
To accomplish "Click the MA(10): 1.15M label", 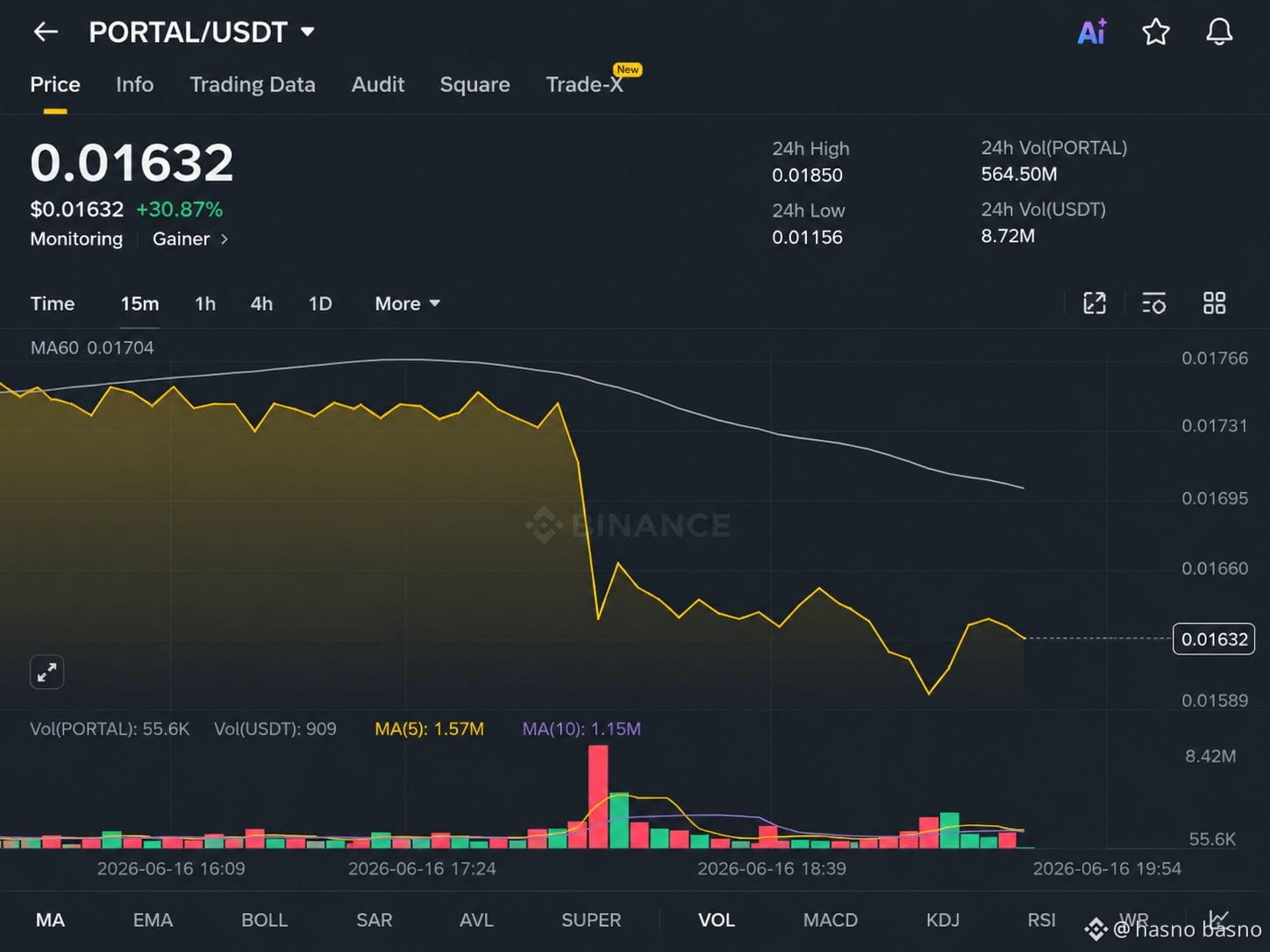I will pyautogui.click(x=581, y=728).
